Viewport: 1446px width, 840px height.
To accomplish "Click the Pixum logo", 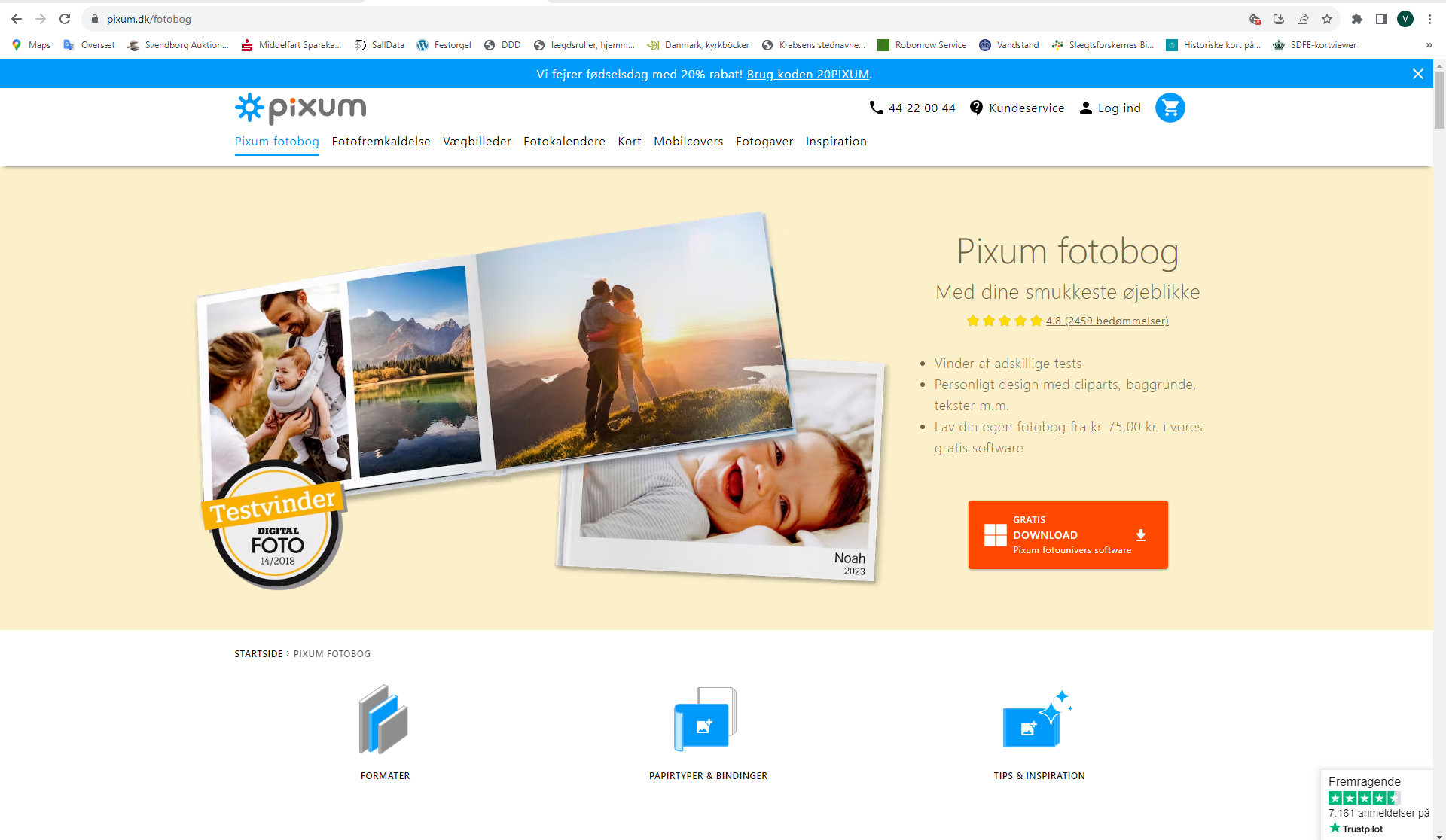I will coord(300,108).
